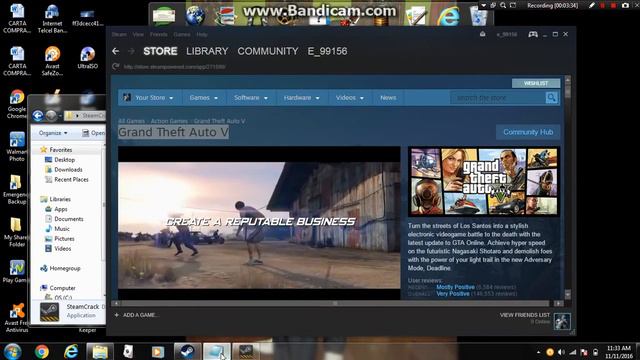Click the Wishlist button

(536, 83)
